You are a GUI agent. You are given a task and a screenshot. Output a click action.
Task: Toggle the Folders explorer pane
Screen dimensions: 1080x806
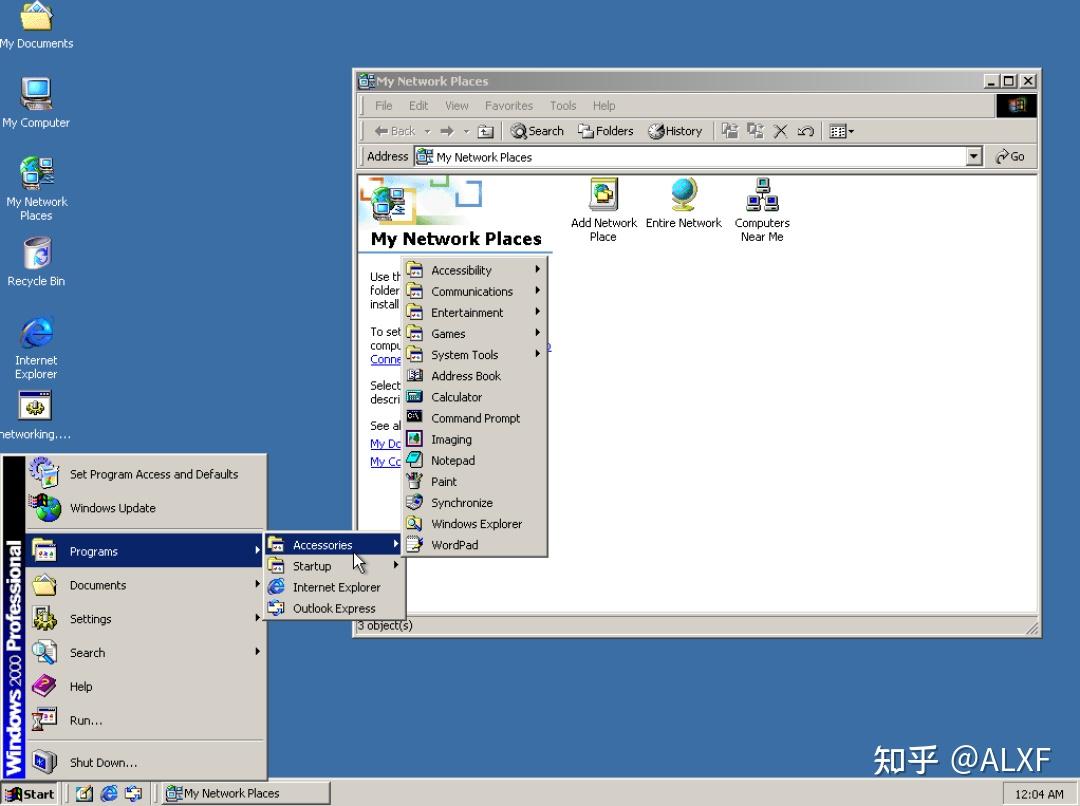(x=604, y=130)
